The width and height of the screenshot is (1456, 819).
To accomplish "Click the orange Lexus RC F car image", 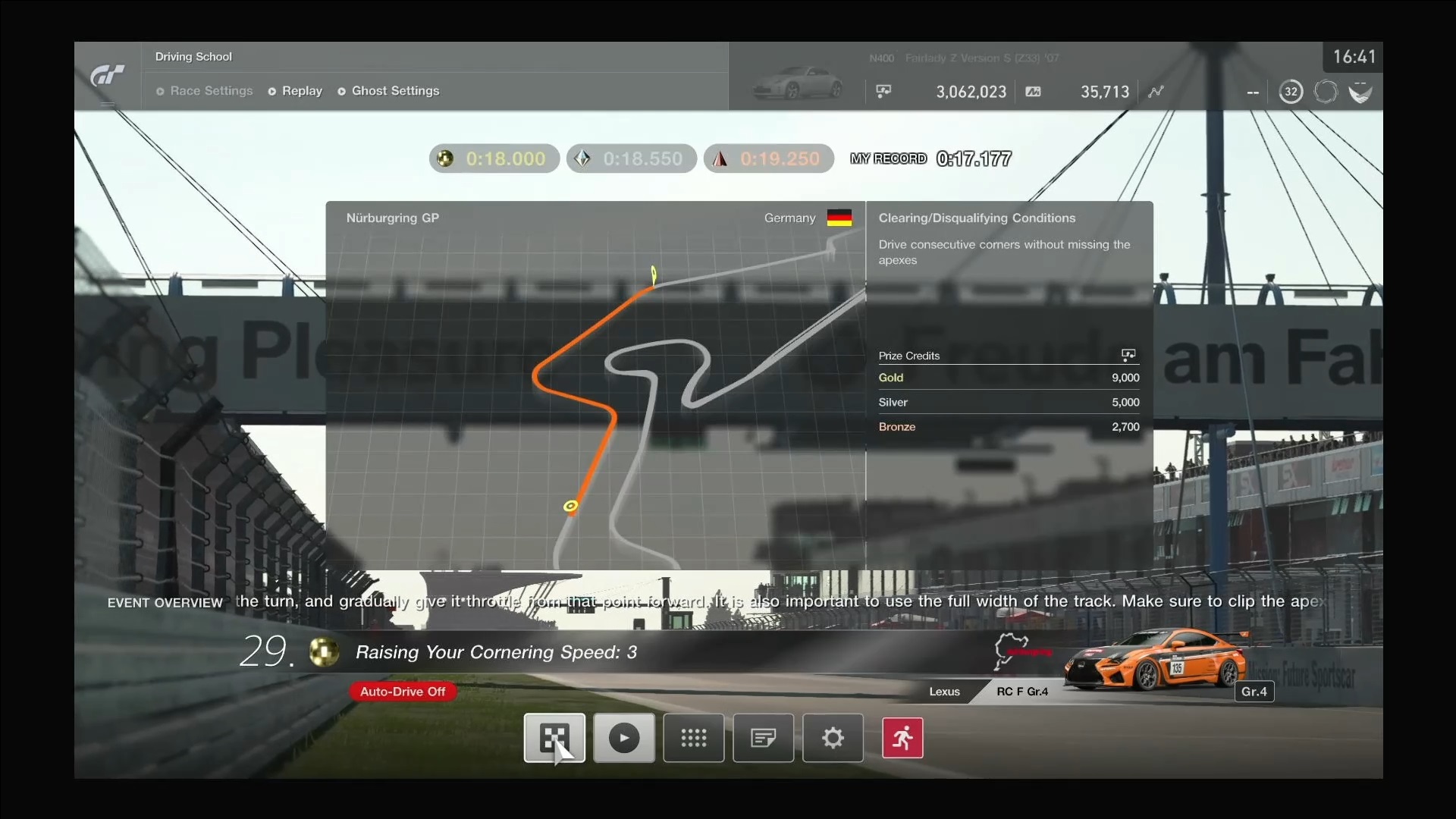I will click(1156, 658).
